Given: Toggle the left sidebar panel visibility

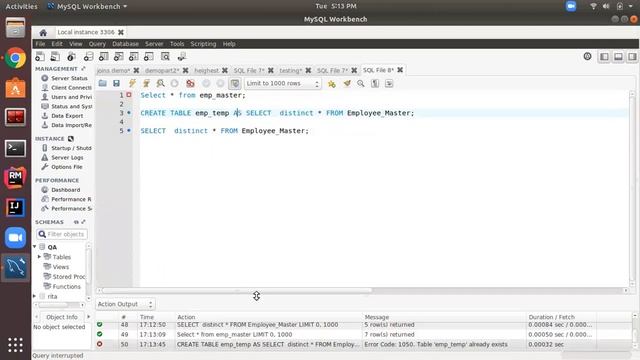Looking at the screenshot, I should [x=604, y=57].
